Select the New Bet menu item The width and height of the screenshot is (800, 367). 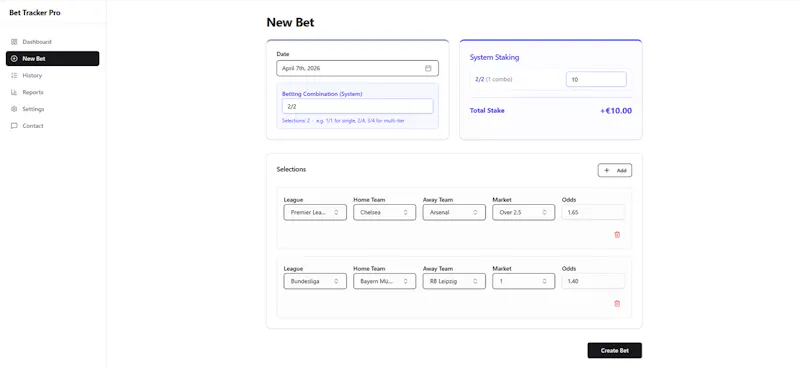(x=53, y=59)
